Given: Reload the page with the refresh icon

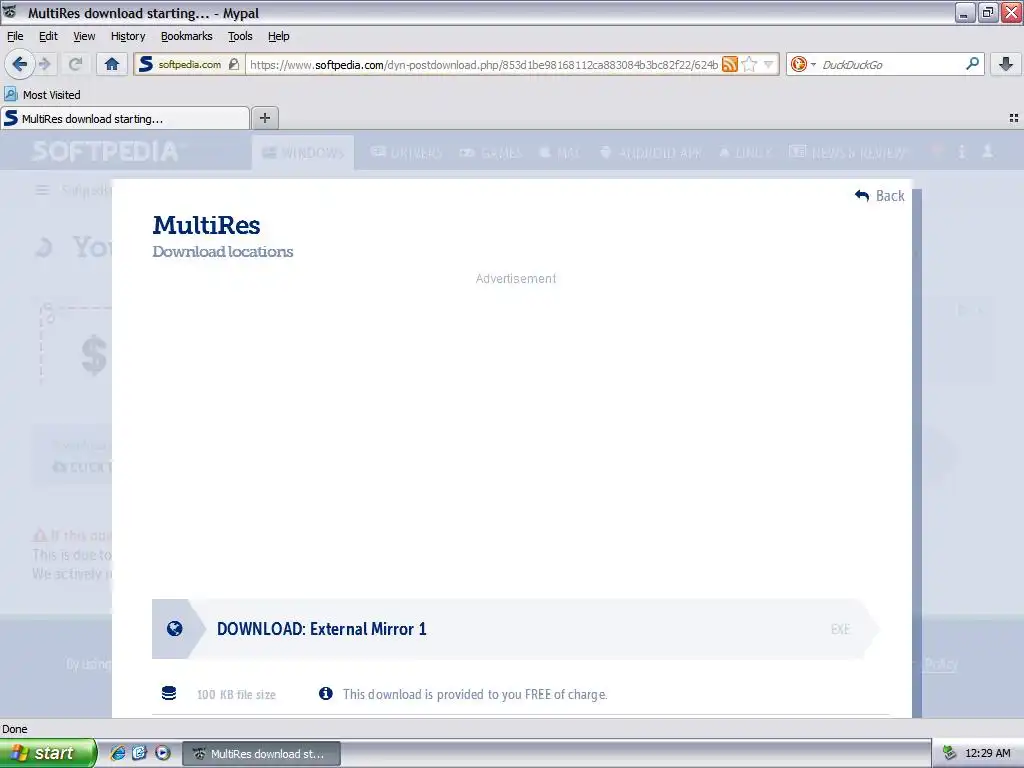Looking at the screenshot, I should pos(75,64).
